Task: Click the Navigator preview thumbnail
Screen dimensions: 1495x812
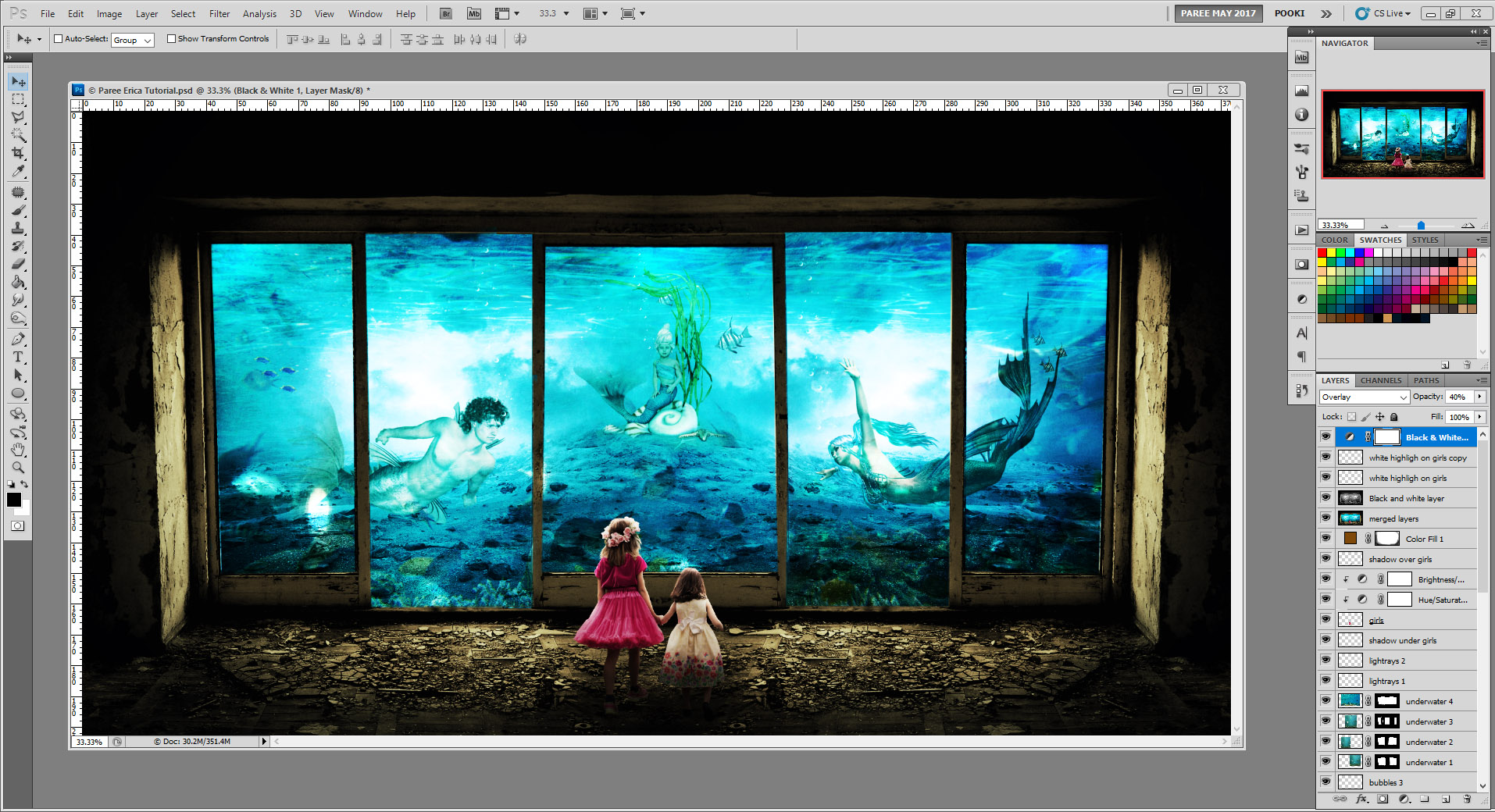Action: click(x=1402, y=134)
